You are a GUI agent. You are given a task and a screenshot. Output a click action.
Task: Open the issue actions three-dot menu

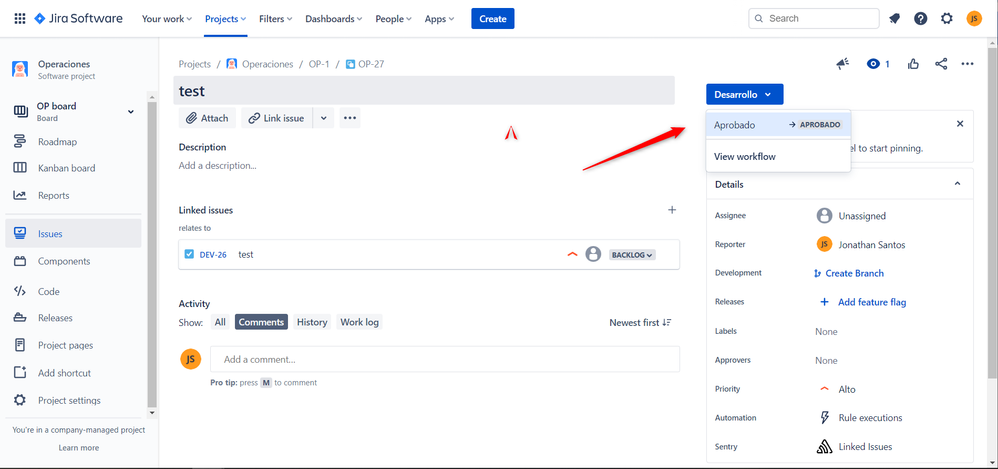pos(967,64)
